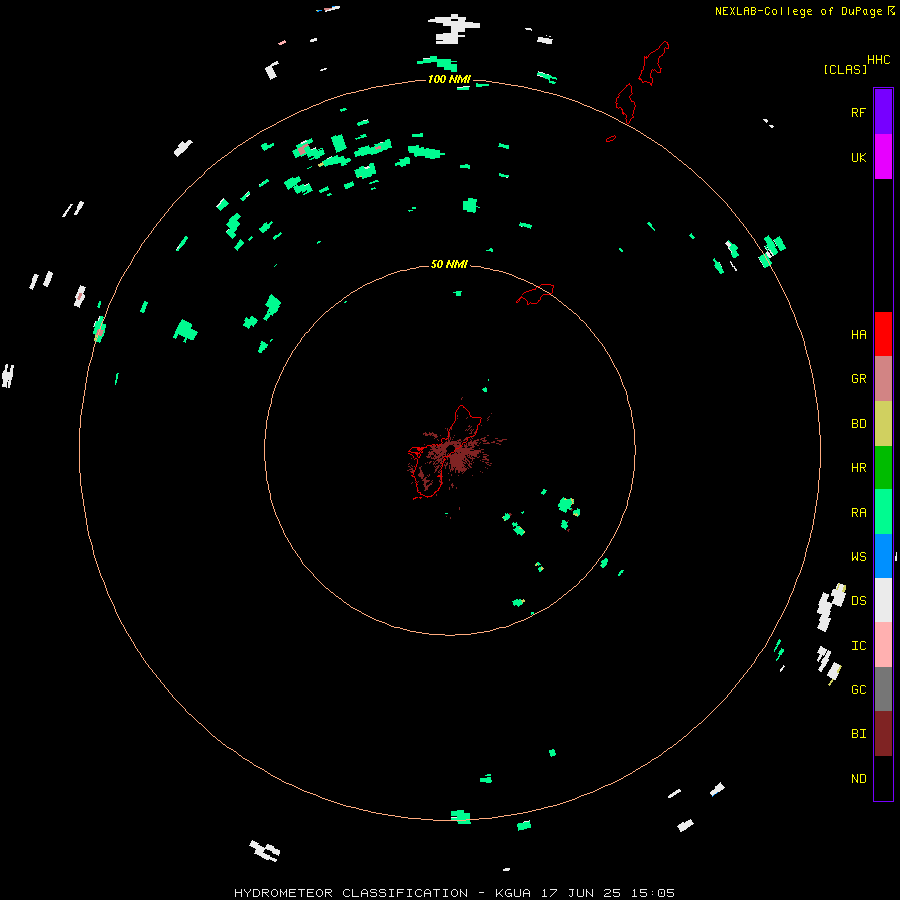The height and width of the screenshot is (900, 900).
Task: Click the 'HYDROMETEOR CLASSIFICATION' title text
Action: click(x=351, y=893)
